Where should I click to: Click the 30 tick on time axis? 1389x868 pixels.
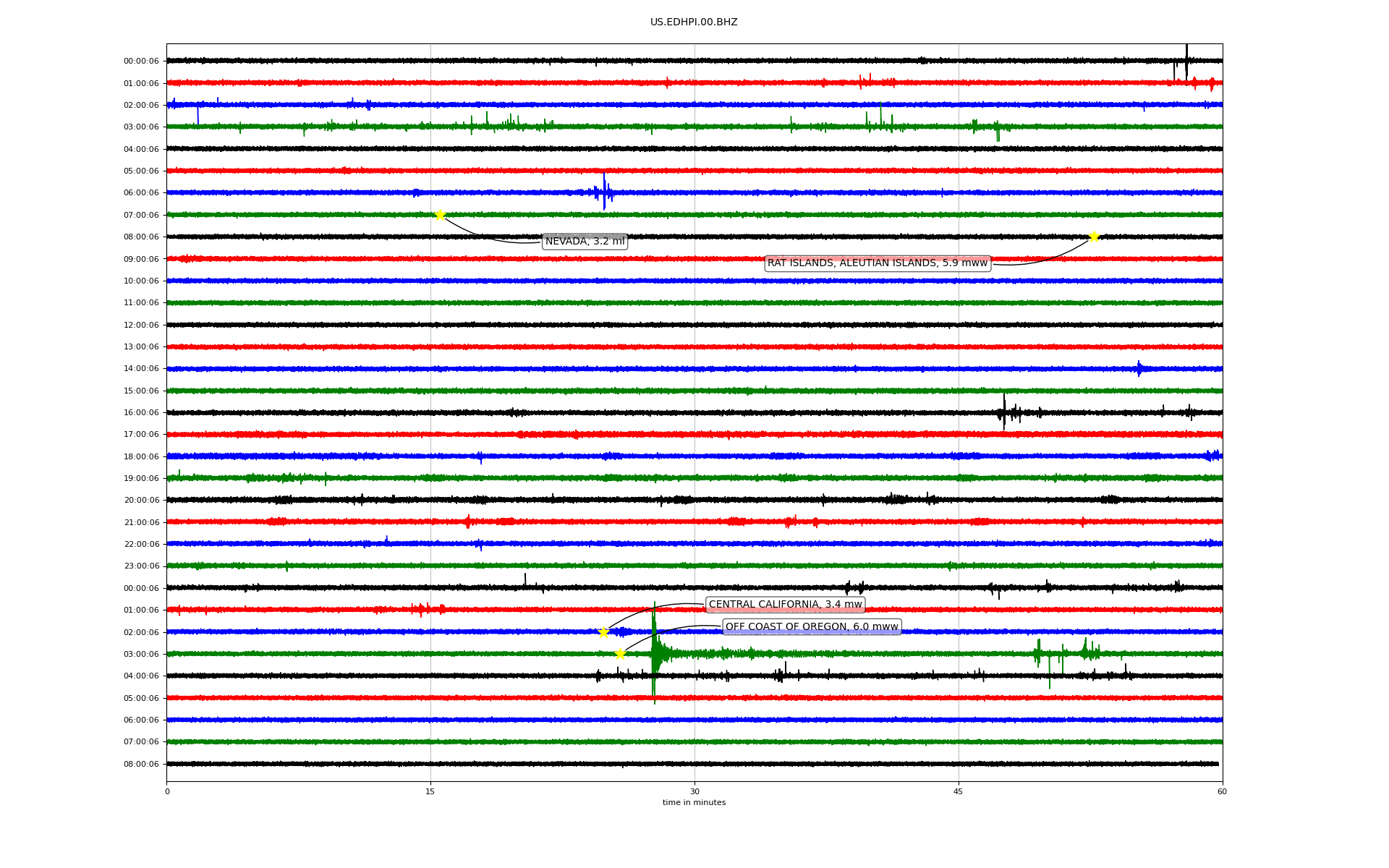[694, 791]
